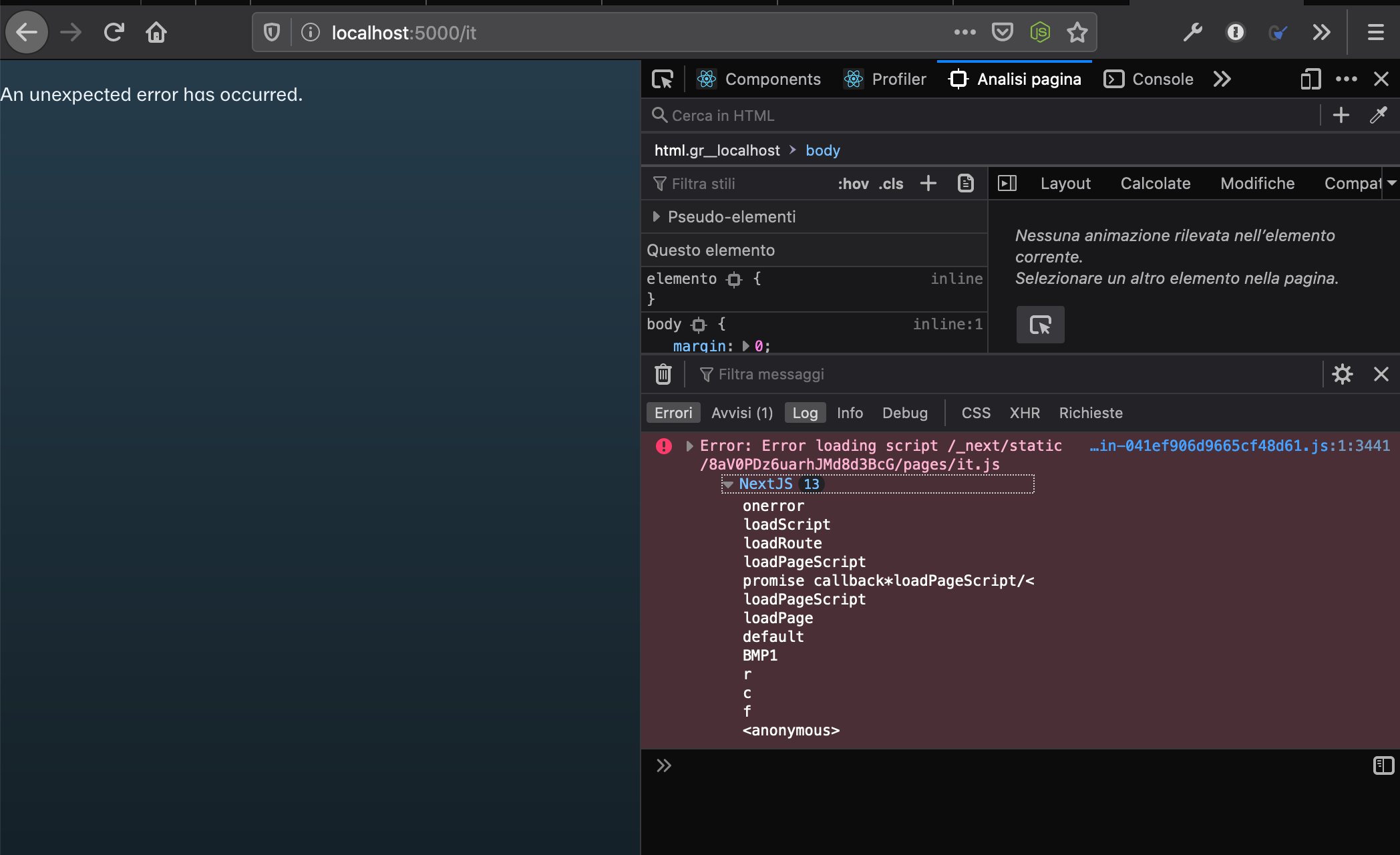Viewport: 1400px width, 855px height.
Task: Select html.gr__localhost breadcrumb
Action: pyautogui.click(x=717, y=150)
